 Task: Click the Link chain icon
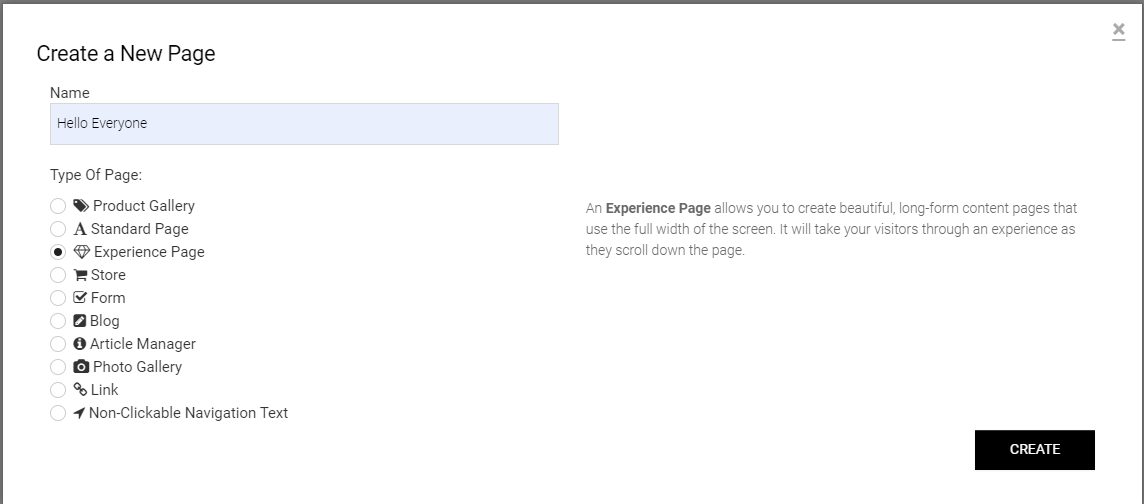coord(81,390)
